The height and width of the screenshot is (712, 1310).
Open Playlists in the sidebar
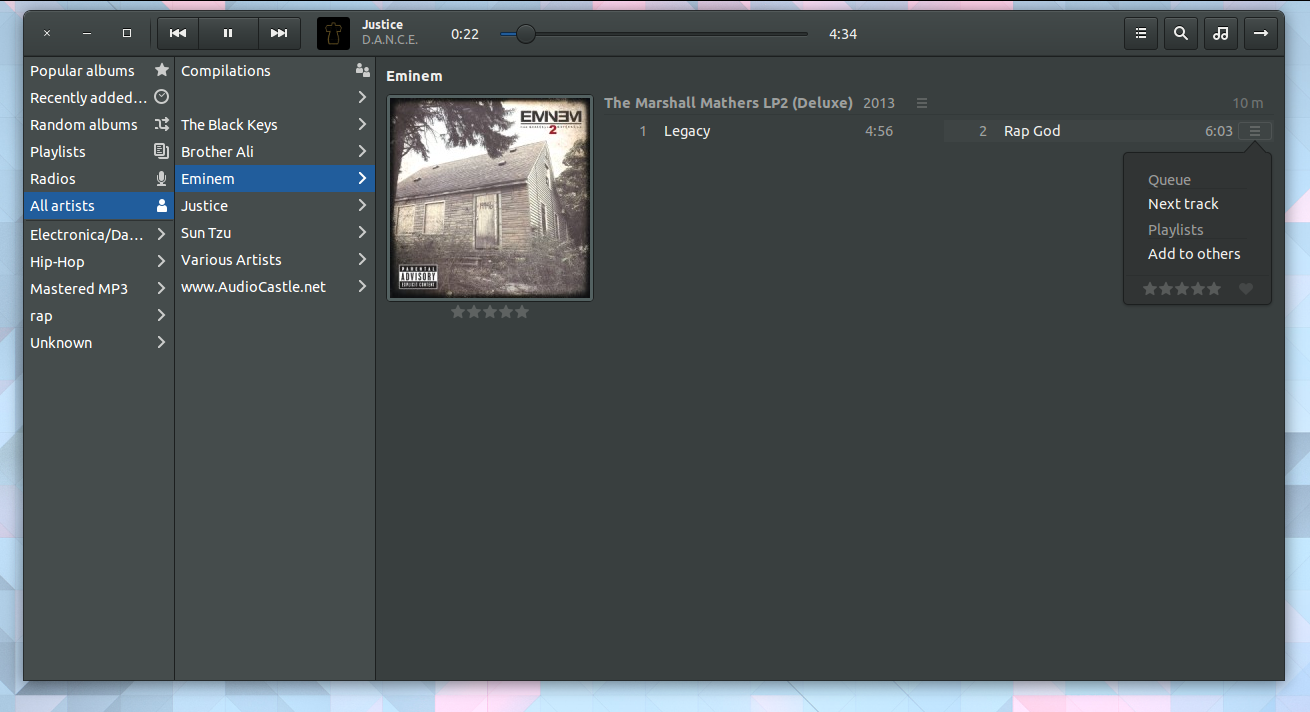(x=99, y=152)
